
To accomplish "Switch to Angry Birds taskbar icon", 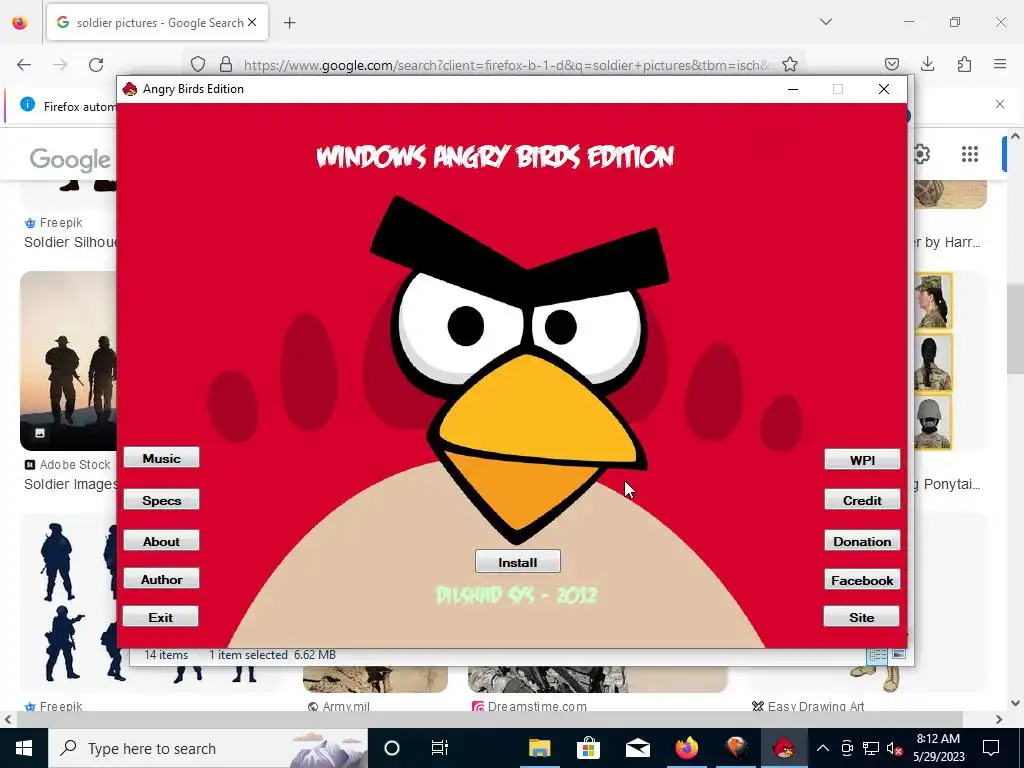I will pyautogui.click(x=784, y=748).
